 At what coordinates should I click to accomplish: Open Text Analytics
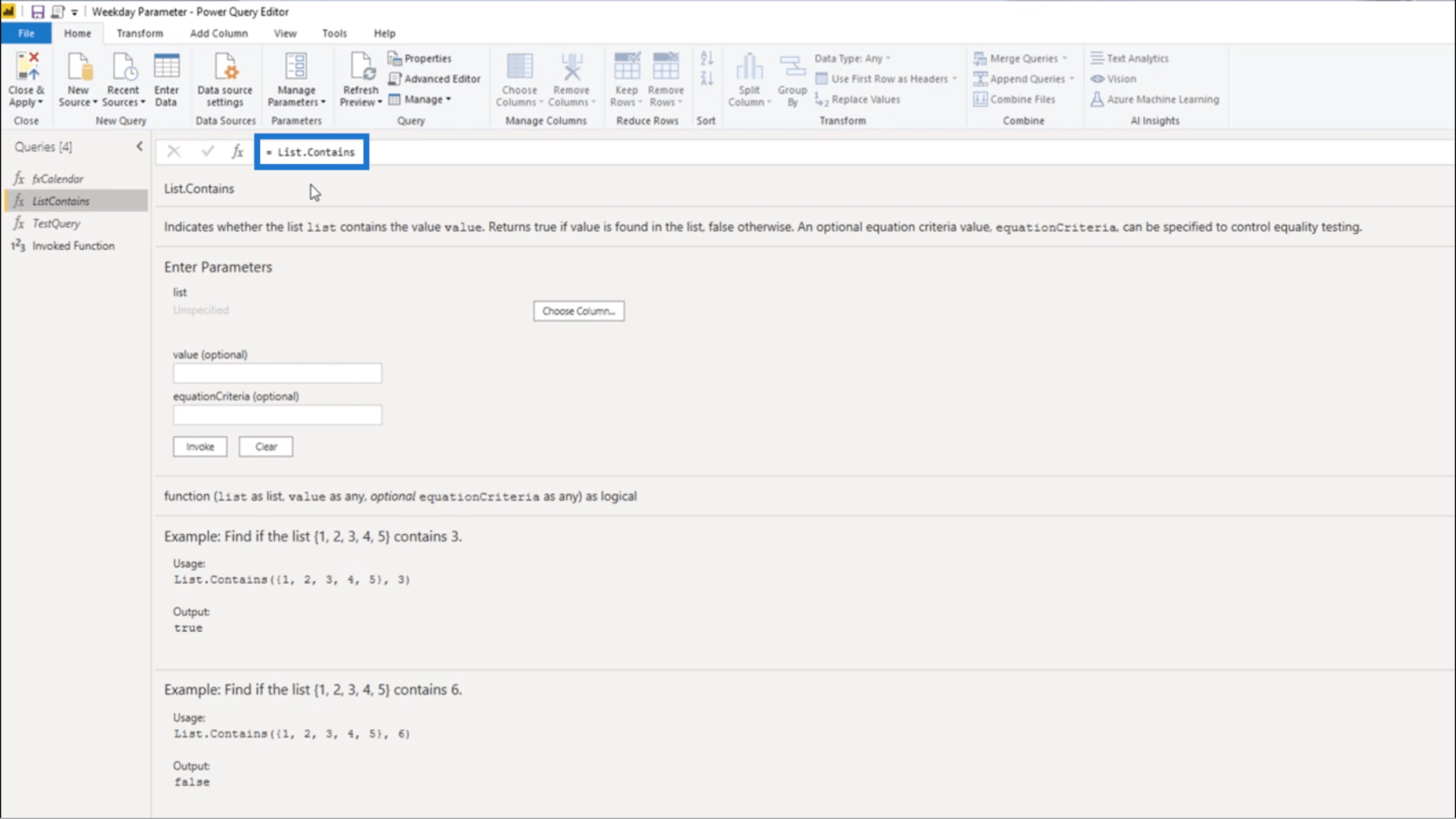click(1129, 58)
